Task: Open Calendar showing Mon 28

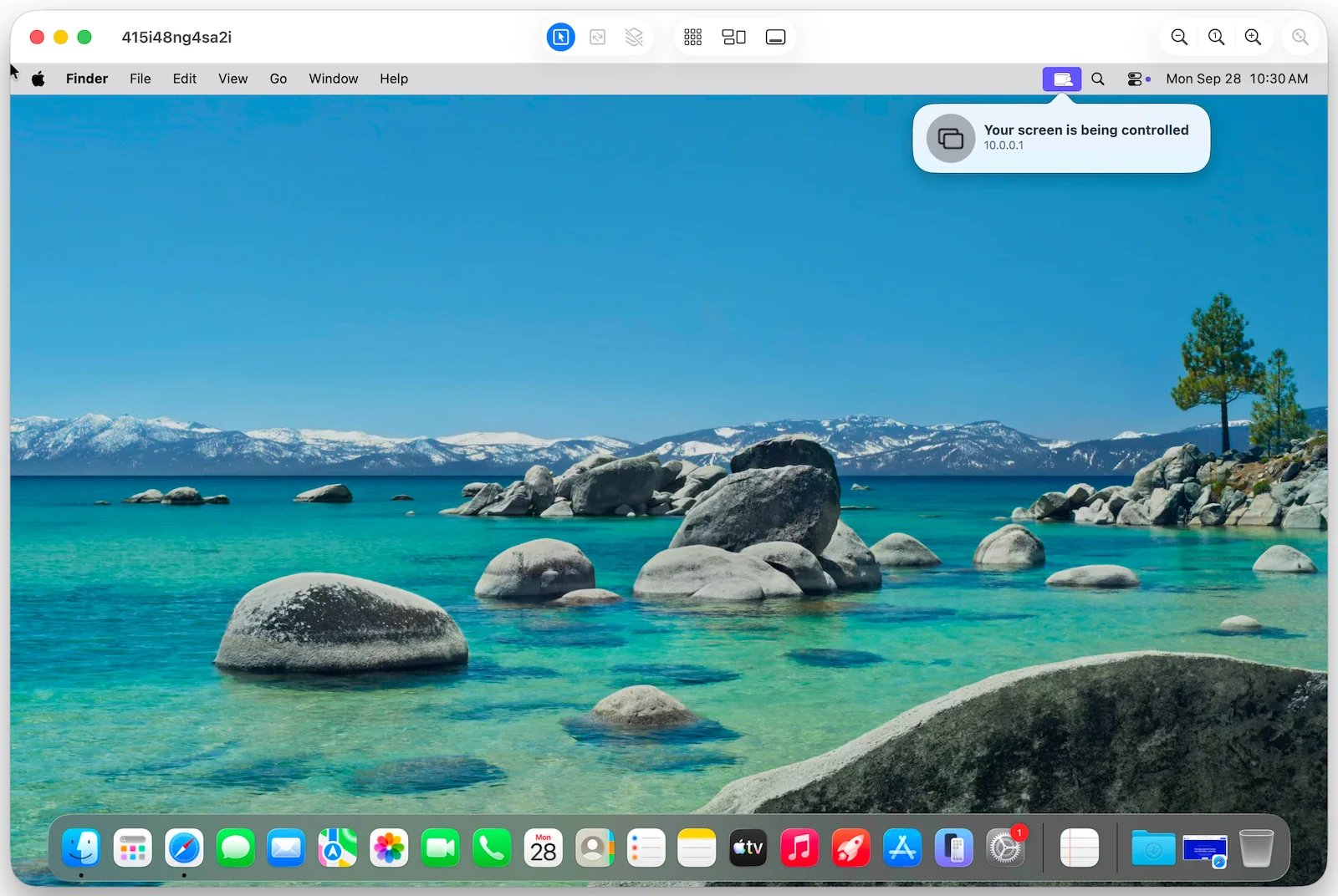Action: (x=544, y=848)
